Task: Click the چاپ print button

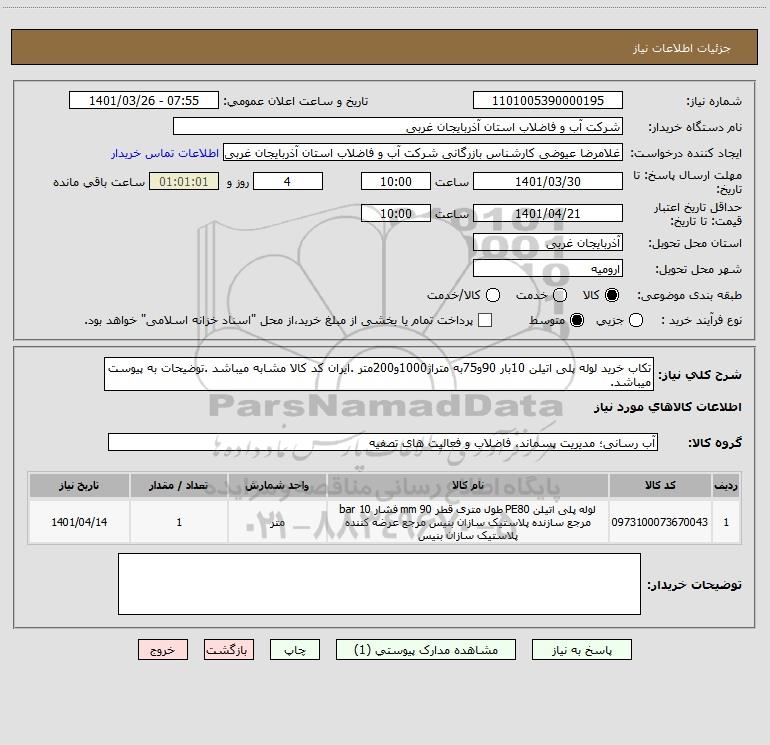Action: pos(295,650)
